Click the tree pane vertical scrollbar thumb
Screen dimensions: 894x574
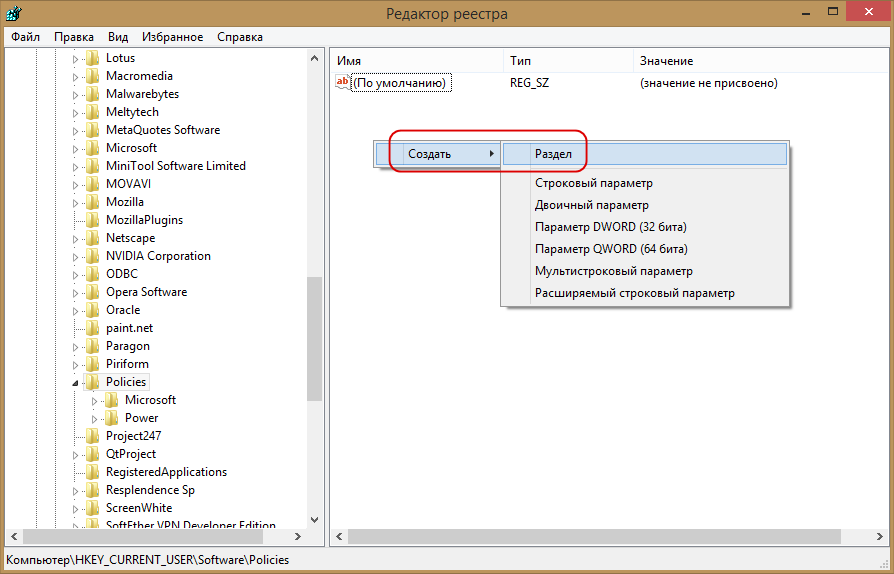click(x=314, y=339)
